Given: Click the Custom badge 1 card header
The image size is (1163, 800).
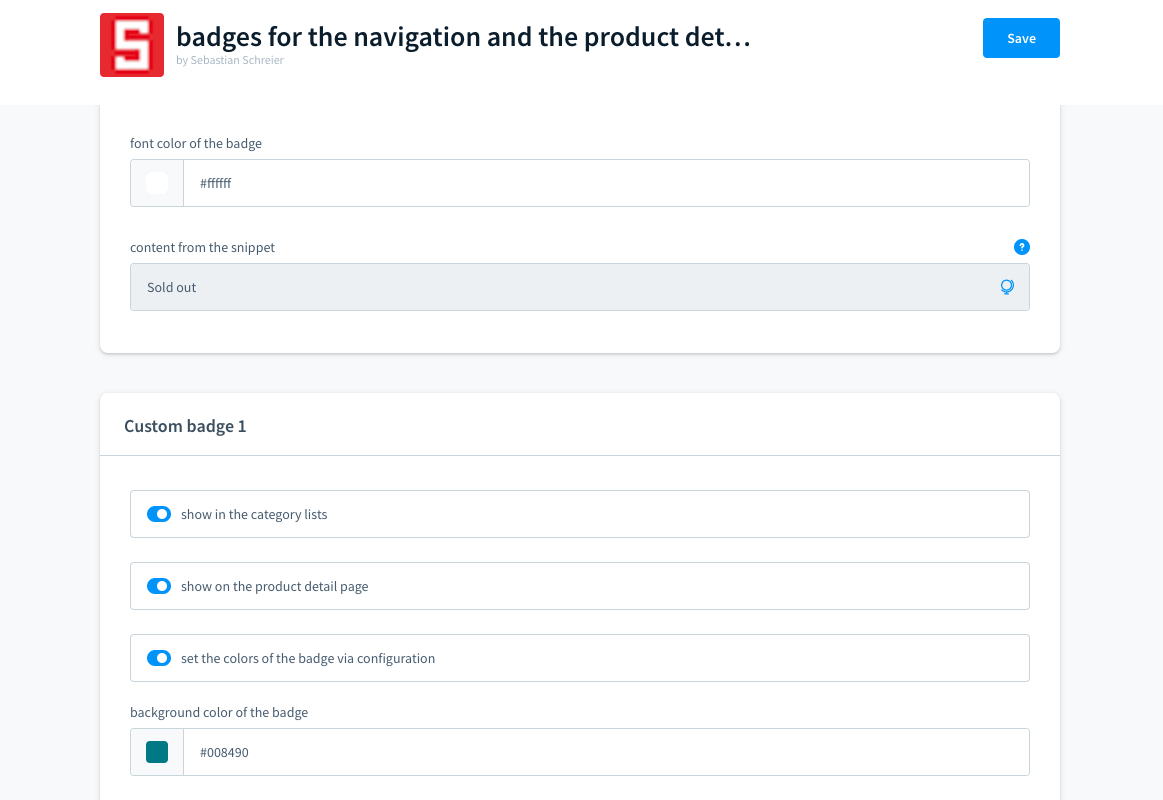Looking at the screenshot, I should (x=185, y=426).
